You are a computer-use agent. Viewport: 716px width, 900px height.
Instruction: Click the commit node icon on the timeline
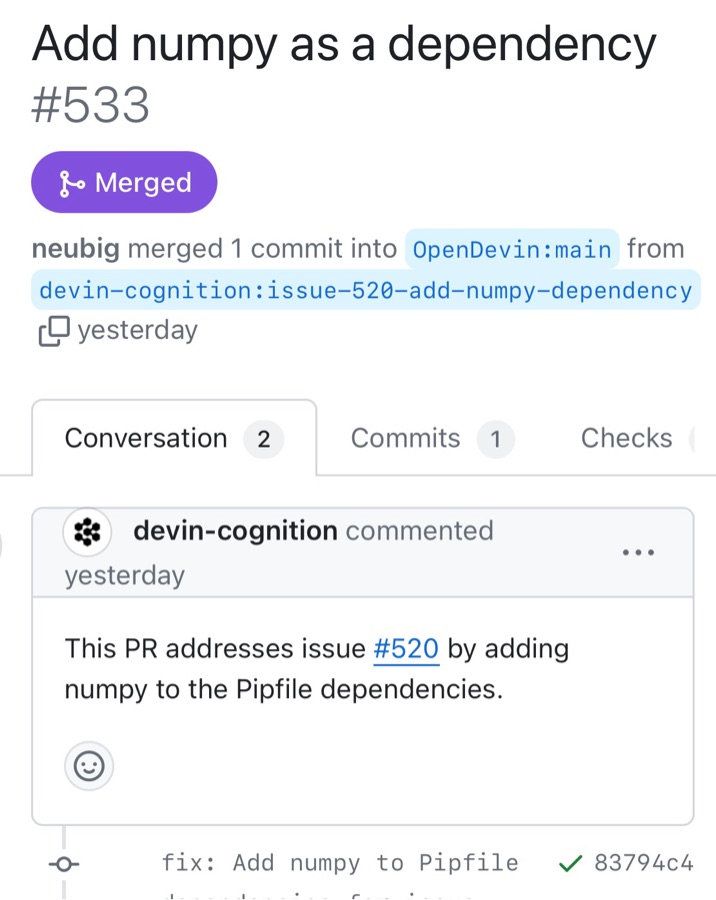64,865
